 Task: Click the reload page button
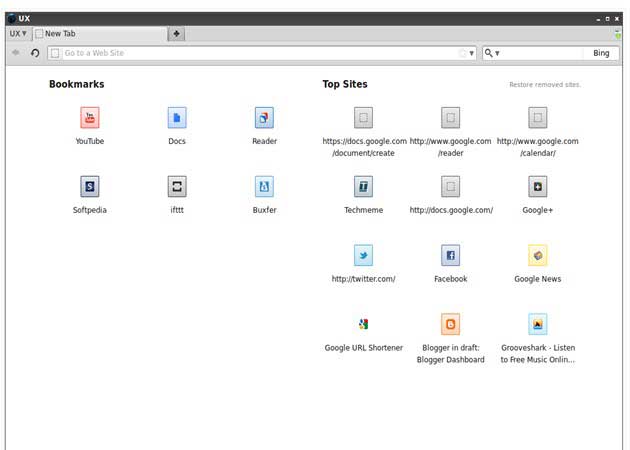pos(35,53)
